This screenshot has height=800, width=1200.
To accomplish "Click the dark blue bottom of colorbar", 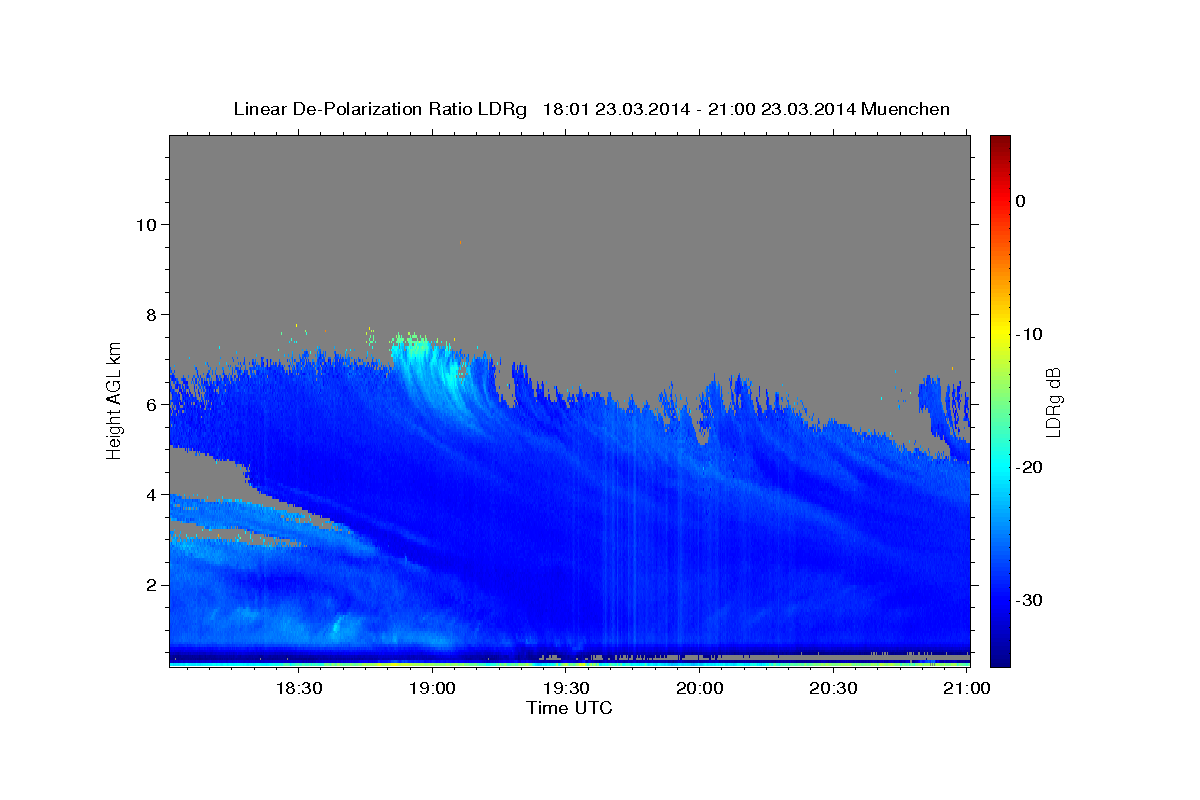I will point(1000,655).
